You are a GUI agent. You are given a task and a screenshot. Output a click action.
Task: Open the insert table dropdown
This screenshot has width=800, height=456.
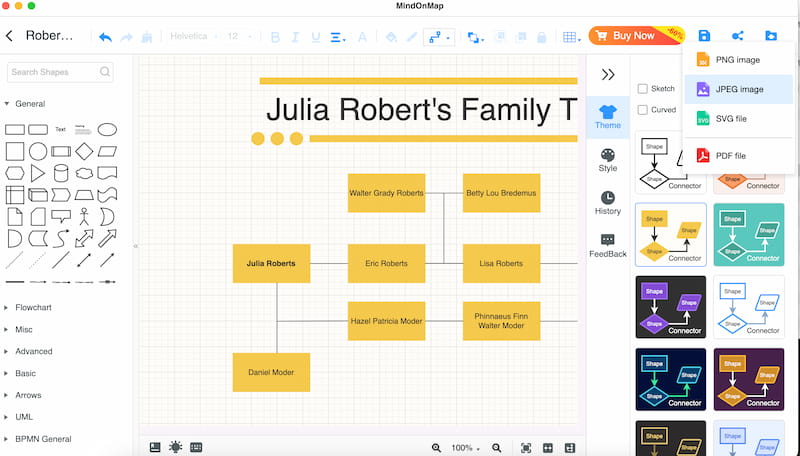571,37
